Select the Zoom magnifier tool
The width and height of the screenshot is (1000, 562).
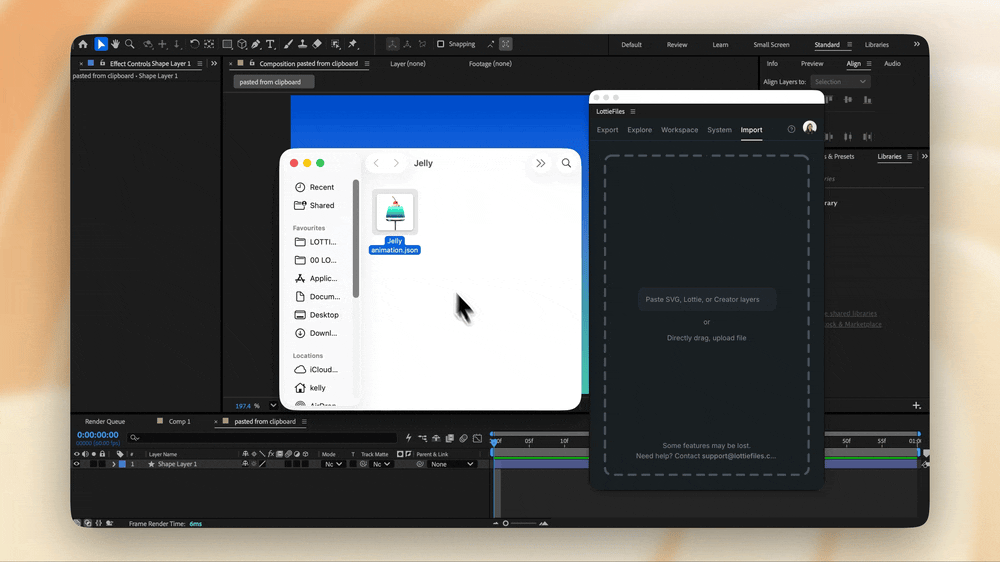click(129, 44)
